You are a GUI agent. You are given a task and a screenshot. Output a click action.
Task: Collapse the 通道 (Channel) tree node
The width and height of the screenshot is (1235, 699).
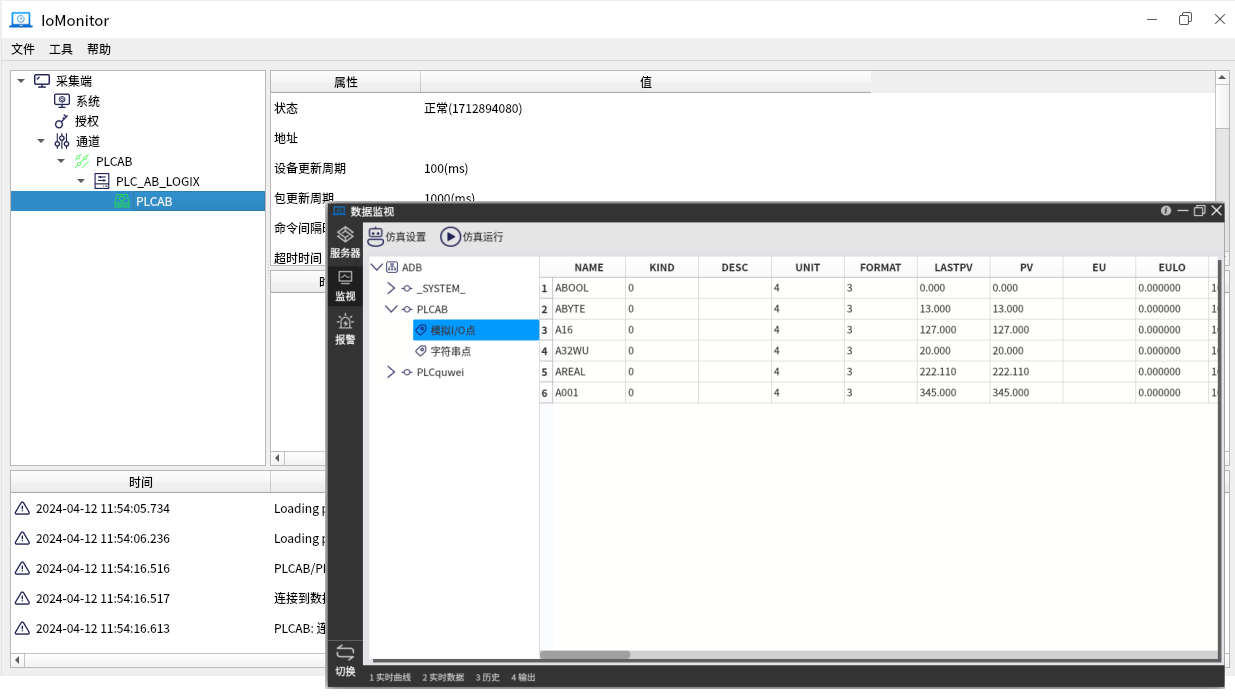(x=41, y=141)
